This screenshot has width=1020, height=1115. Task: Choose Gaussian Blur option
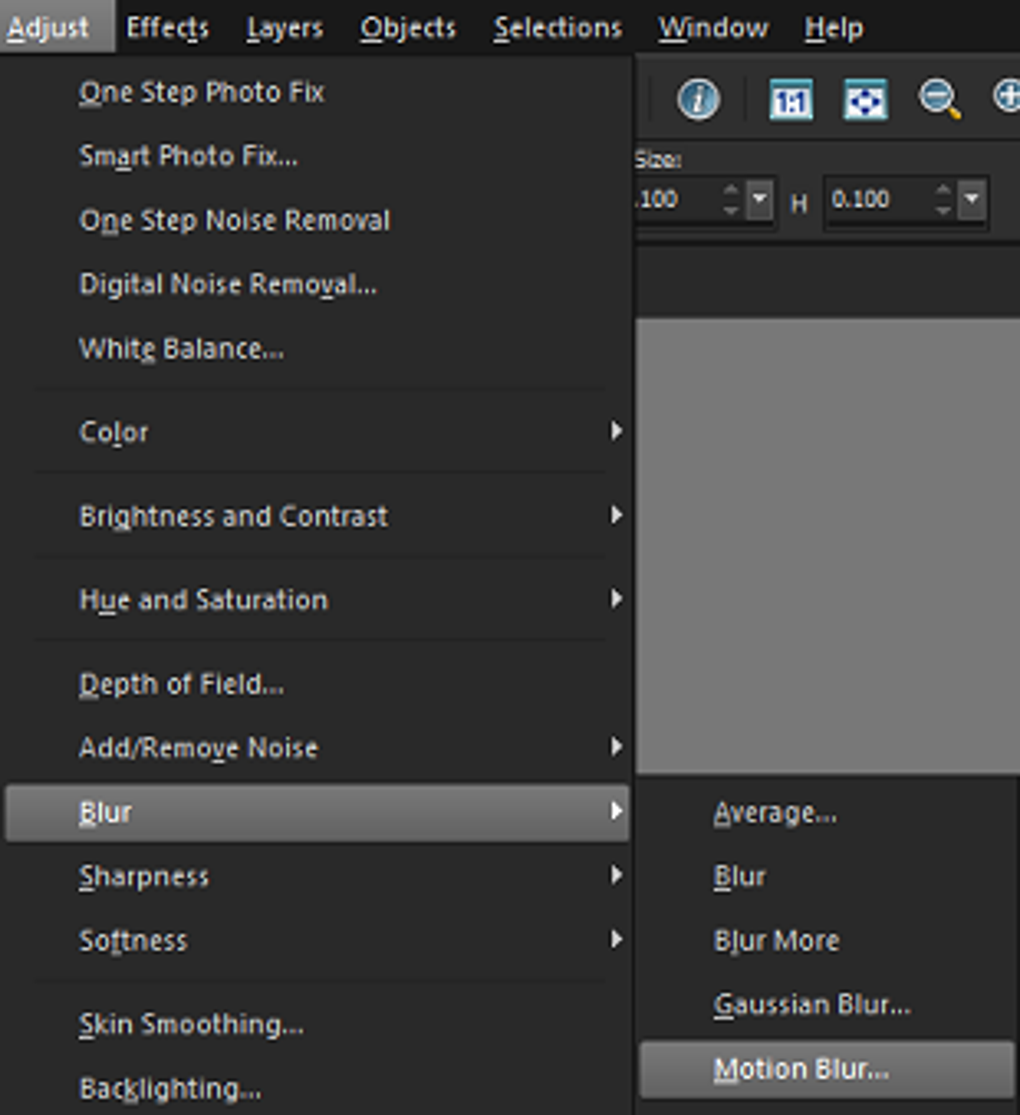[x=812, y=1004]
